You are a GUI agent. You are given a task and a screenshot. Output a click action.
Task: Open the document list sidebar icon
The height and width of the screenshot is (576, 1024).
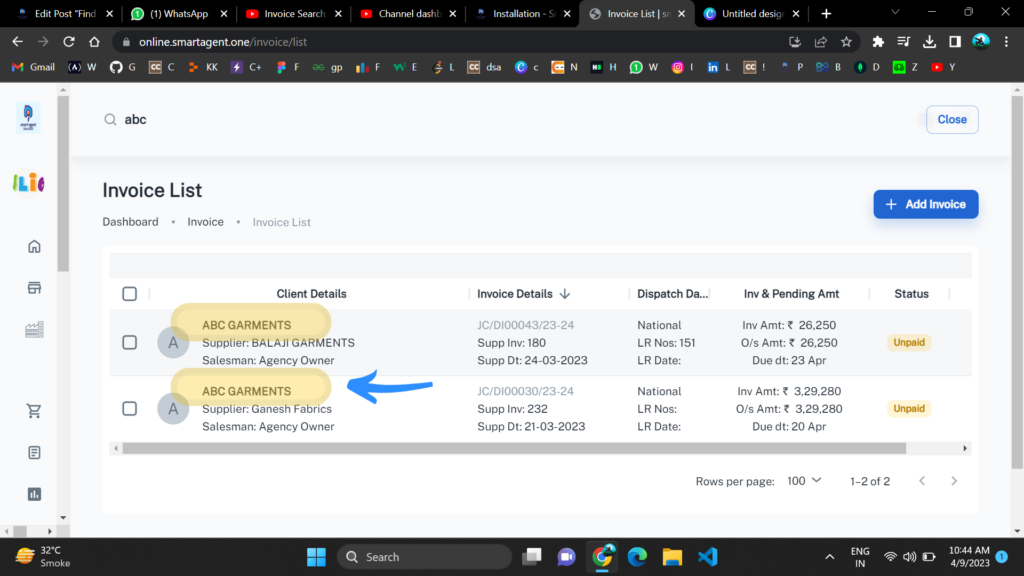pyautogui.click(x=35, y=452)
